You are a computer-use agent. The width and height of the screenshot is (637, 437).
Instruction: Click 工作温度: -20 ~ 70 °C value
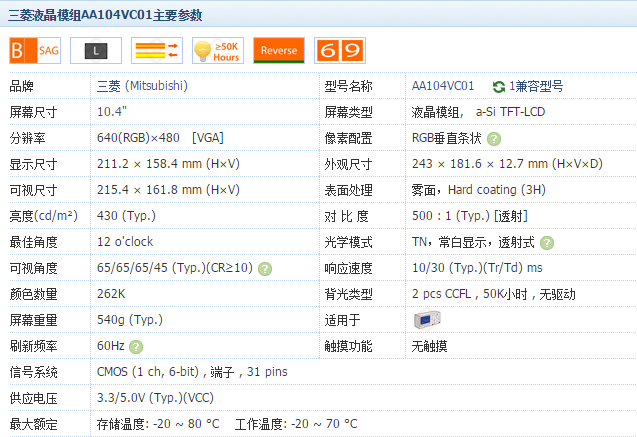click(x=296, y=424)
